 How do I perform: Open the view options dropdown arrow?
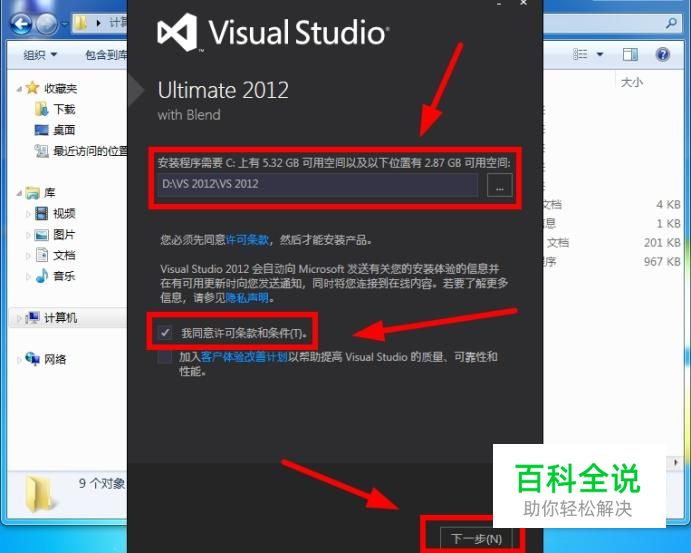point(600,54)
